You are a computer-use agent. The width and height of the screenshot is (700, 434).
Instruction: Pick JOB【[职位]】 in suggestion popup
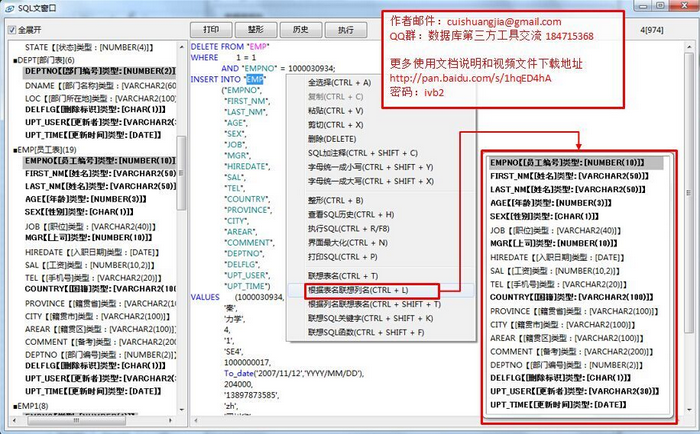[555, 231]
